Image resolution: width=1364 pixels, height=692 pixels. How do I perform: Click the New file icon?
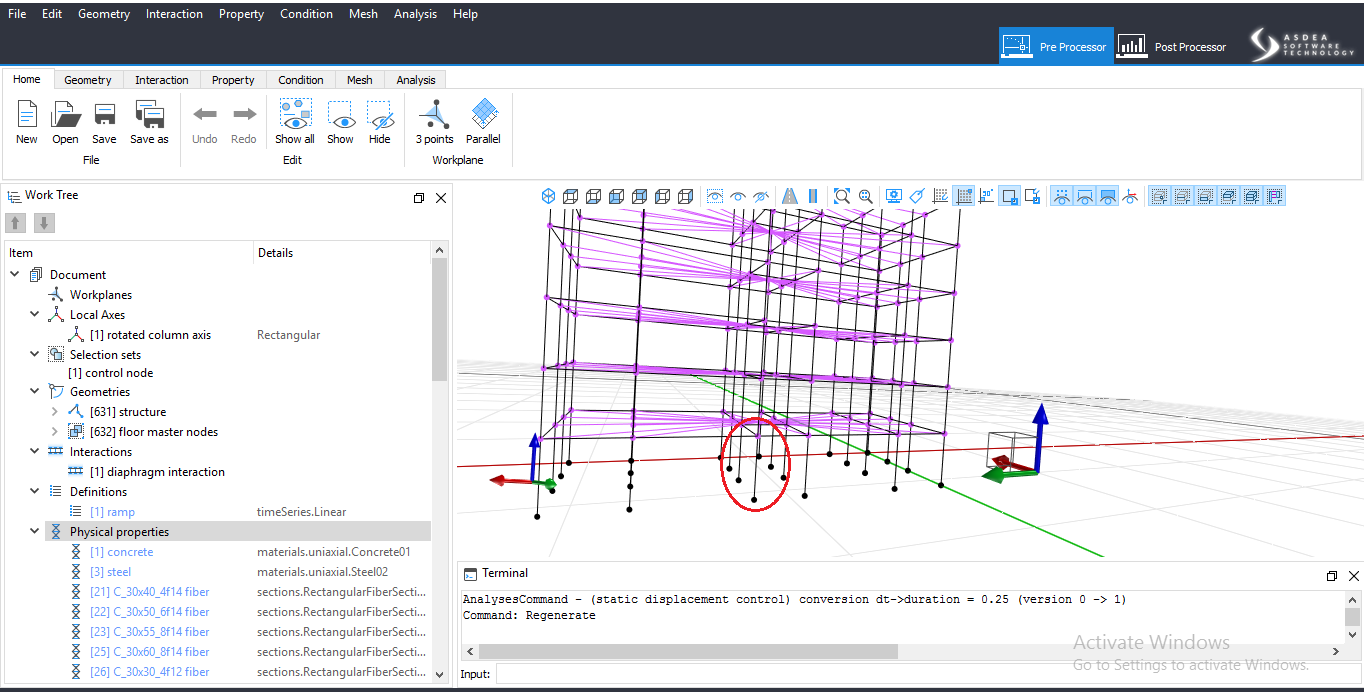27,115
